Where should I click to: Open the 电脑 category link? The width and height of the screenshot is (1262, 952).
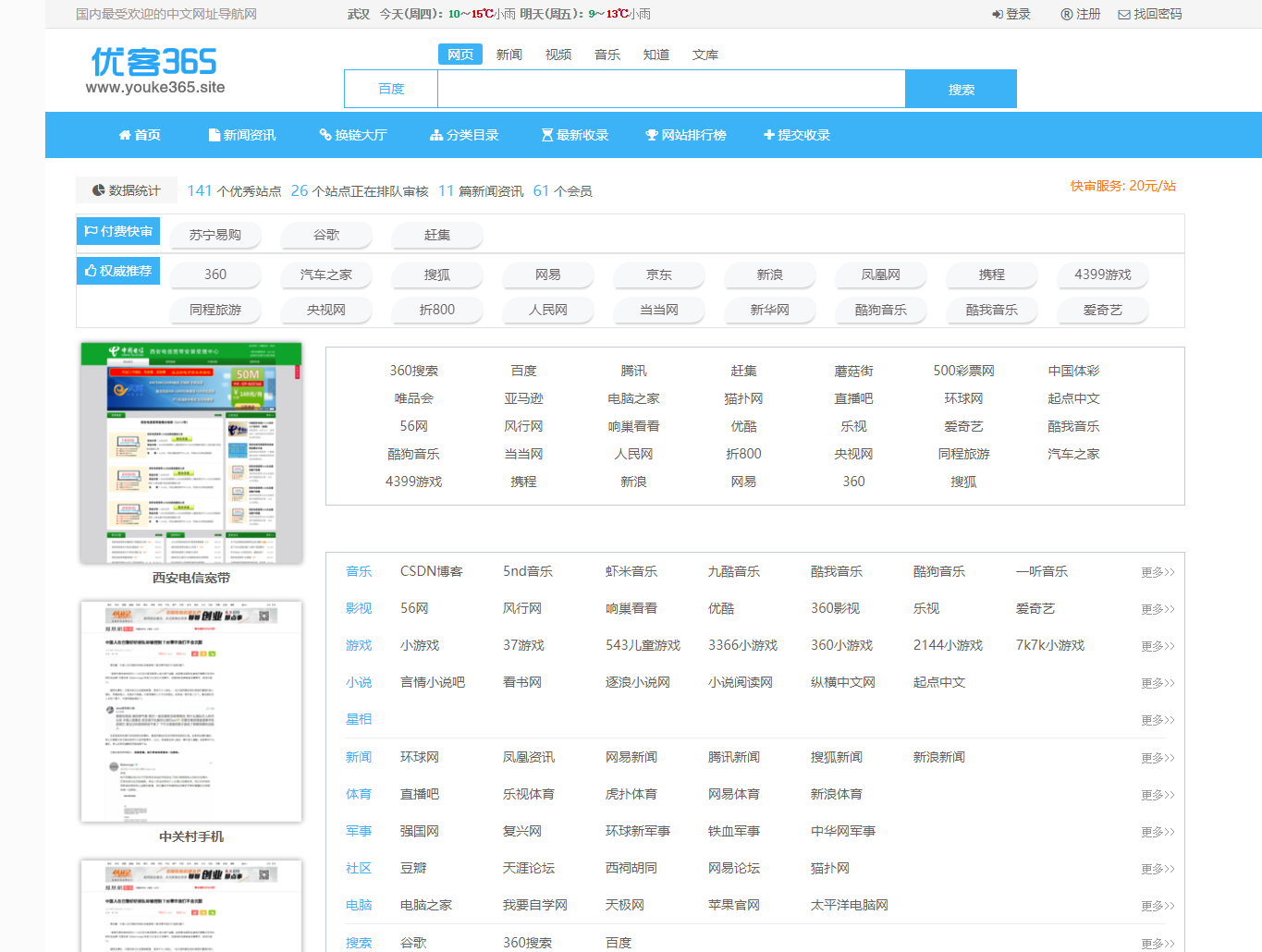point(359,905)
